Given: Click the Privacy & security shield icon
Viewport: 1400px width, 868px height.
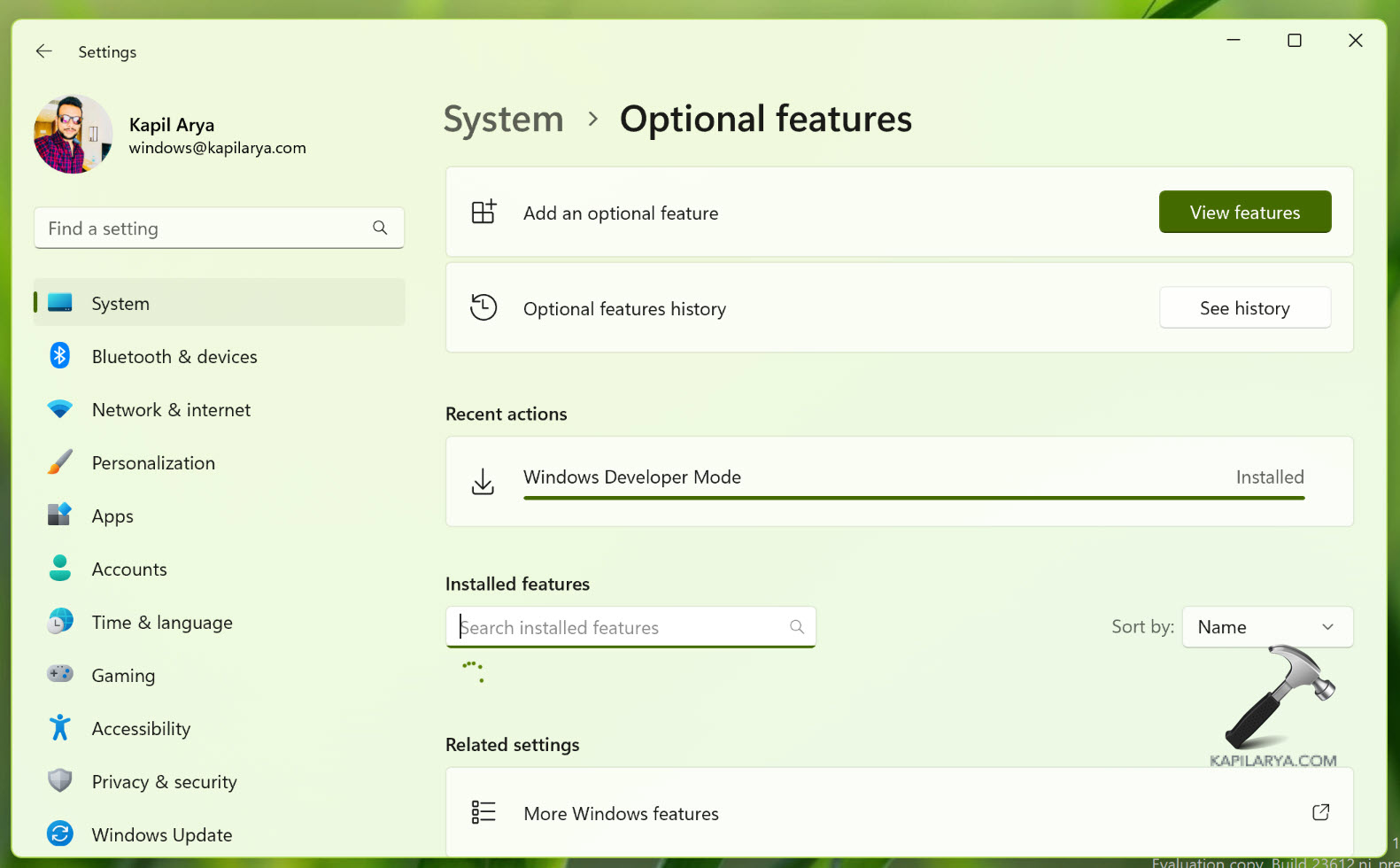Looking at the screenshot, I should (59, 781).
